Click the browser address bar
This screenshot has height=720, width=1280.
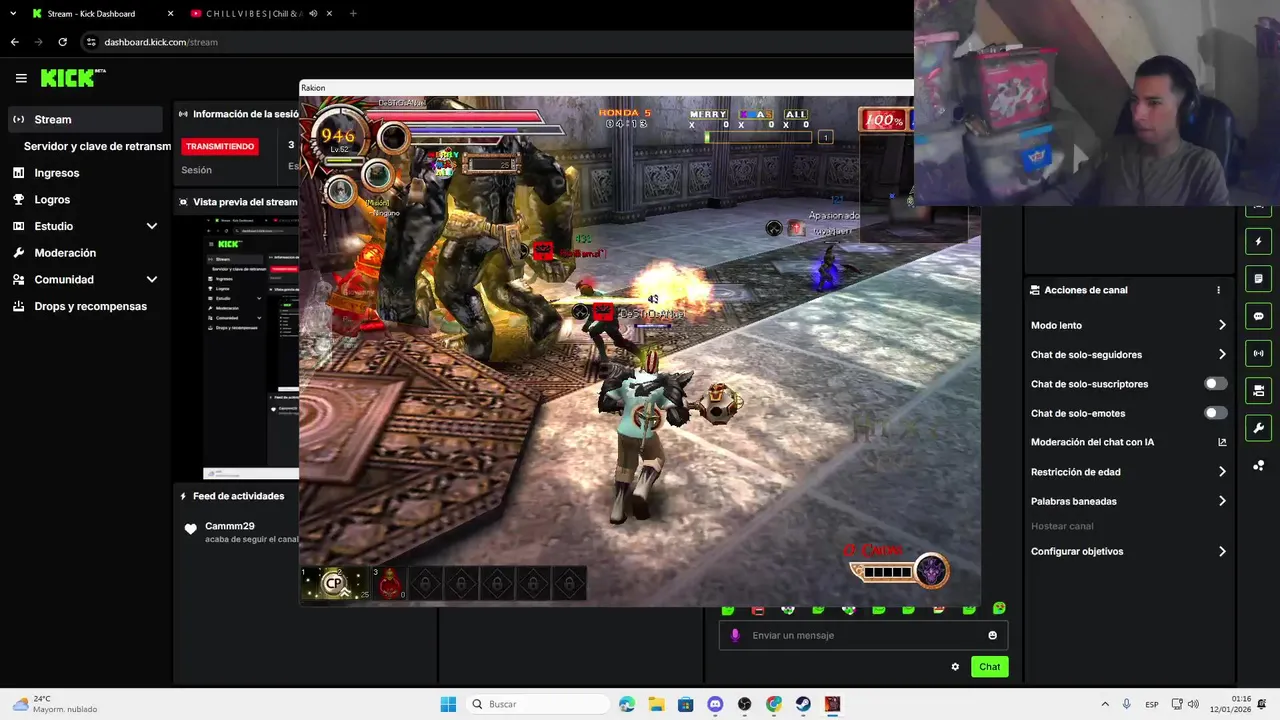(495, 42)
